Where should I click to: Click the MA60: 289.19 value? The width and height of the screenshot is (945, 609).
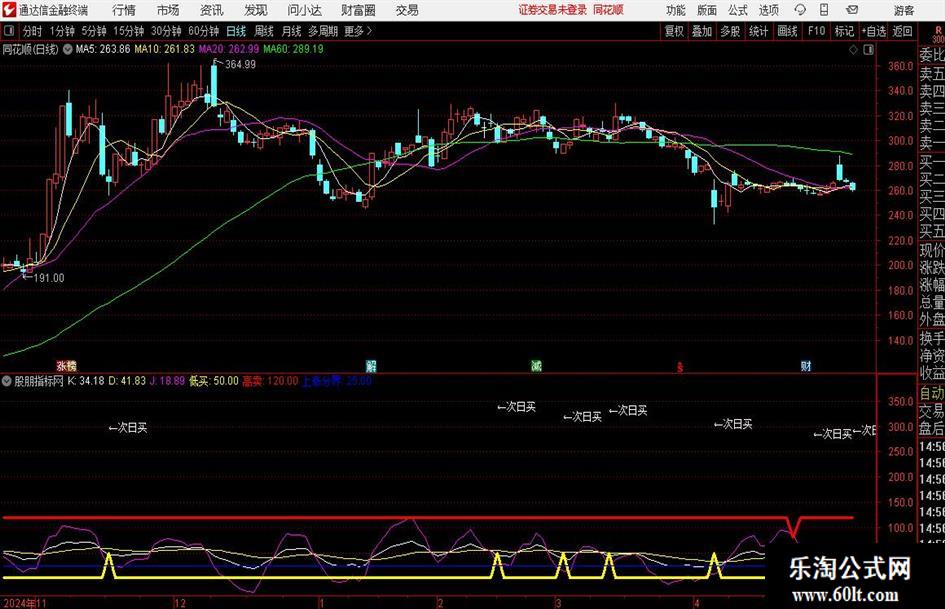[x=294, y=49]
